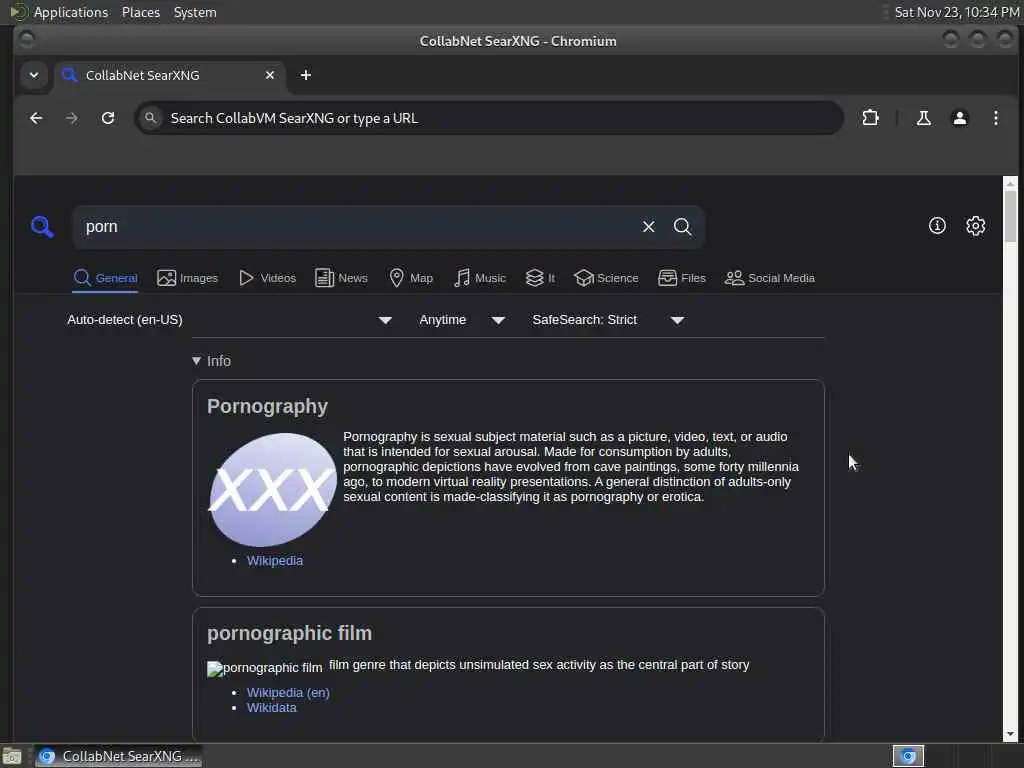Open the browser profile avatar icon

959,118
